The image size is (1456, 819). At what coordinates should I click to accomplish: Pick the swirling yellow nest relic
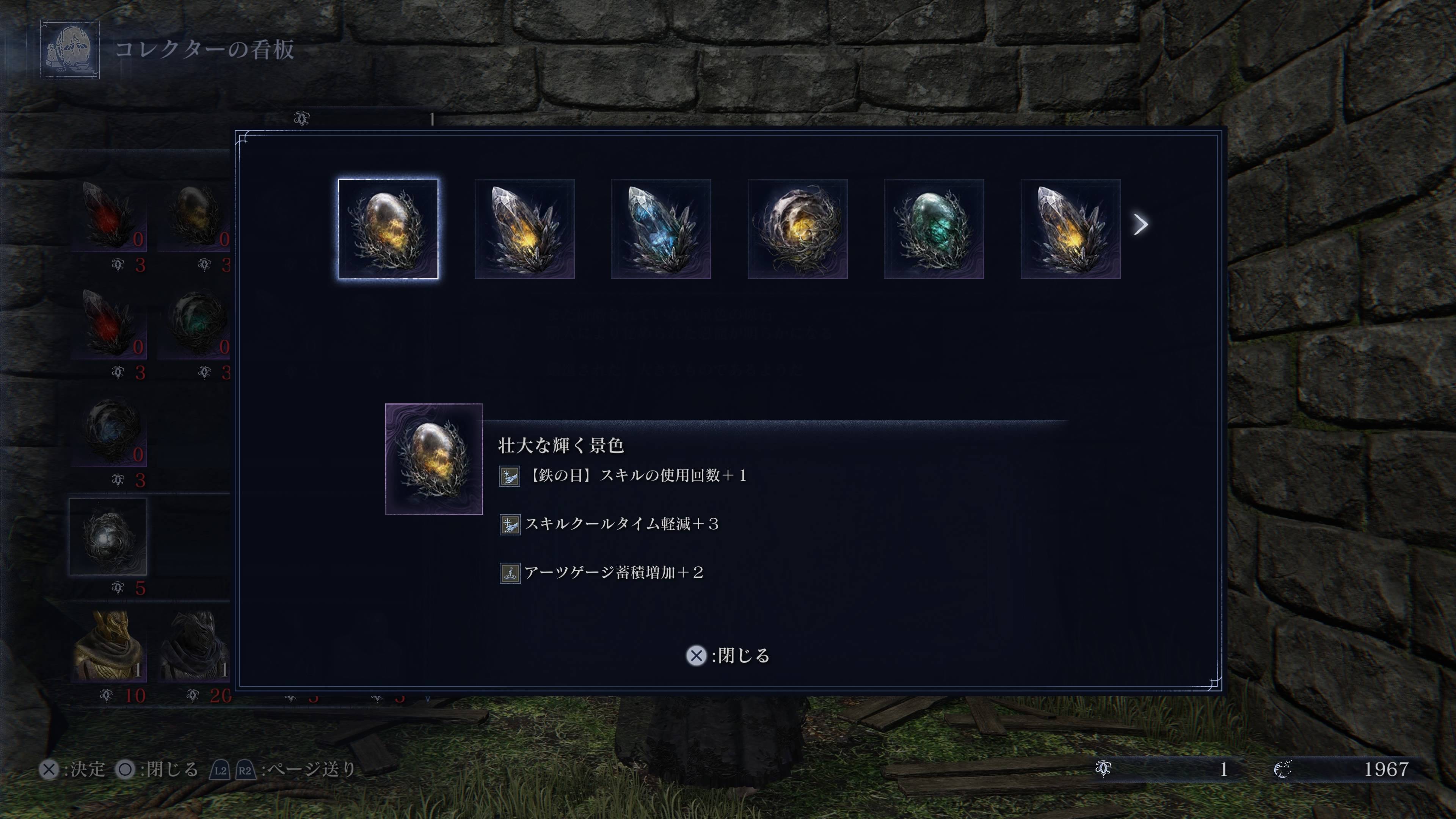pos(797,228)
